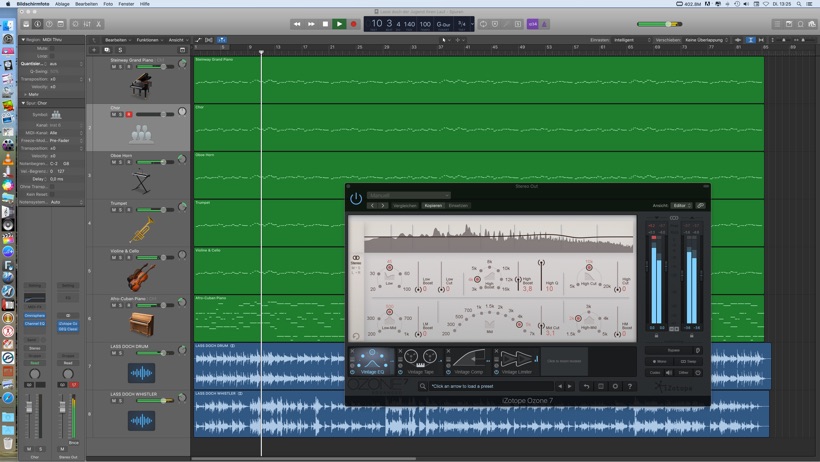
Task: Open the Editors scissors button
Action: click(x=98, y=24)
